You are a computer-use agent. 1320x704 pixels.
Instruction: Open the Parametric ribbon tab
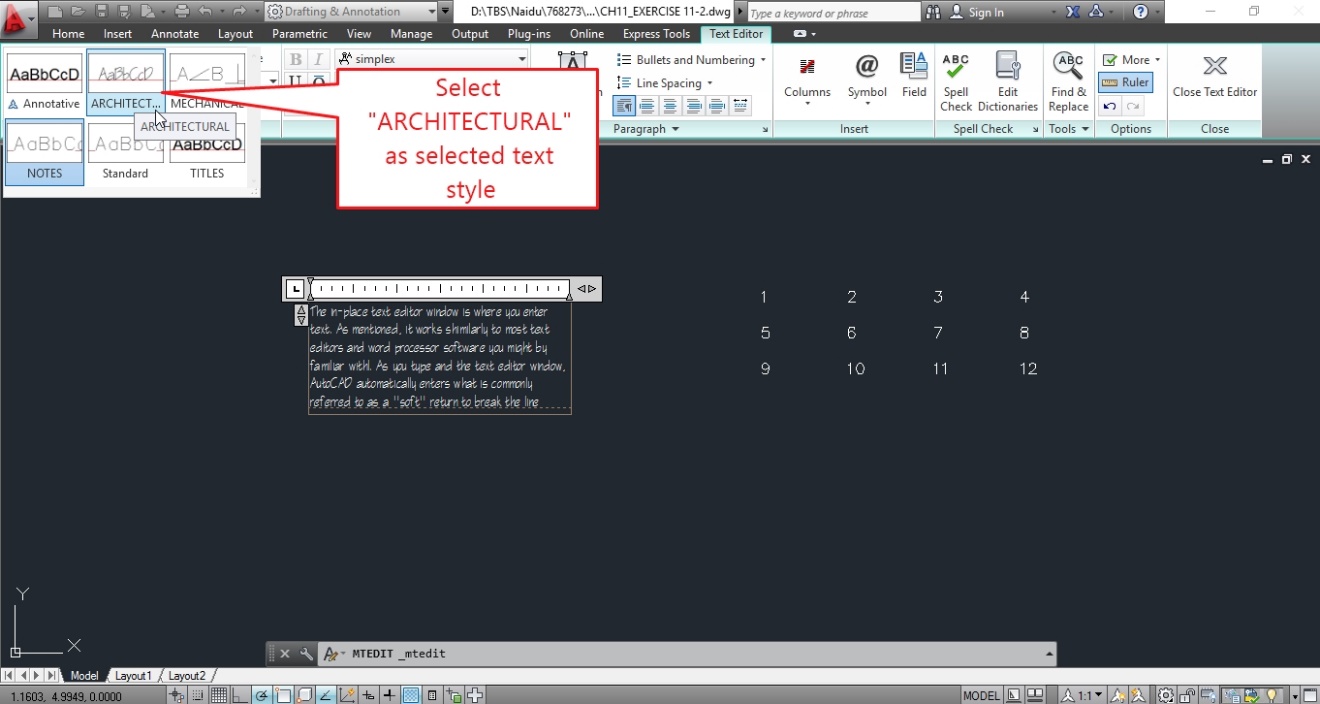click(300, 33)
